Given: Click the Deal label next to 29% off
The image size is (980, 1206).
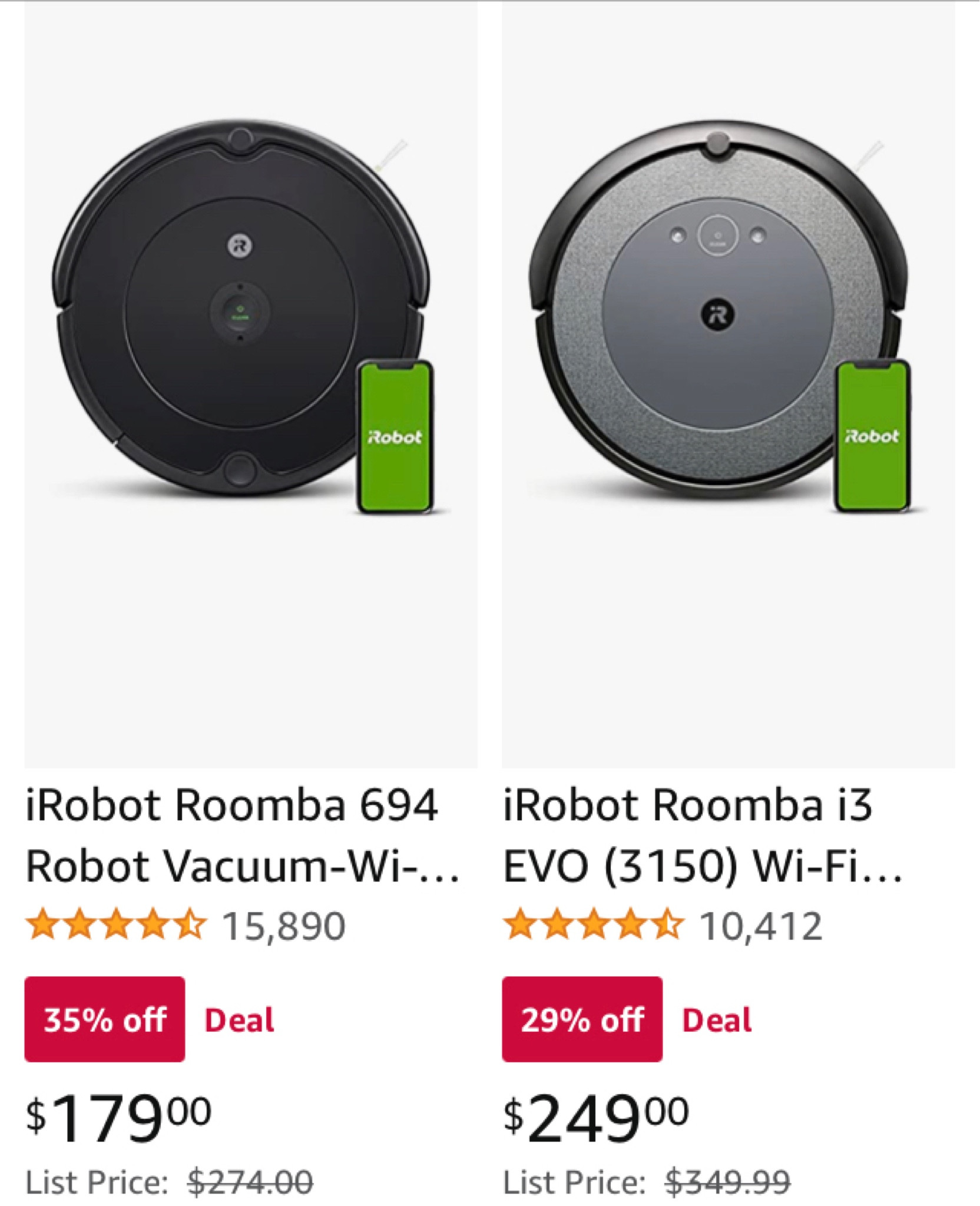Looking at the screenshot, I should tap(717, 1020).
